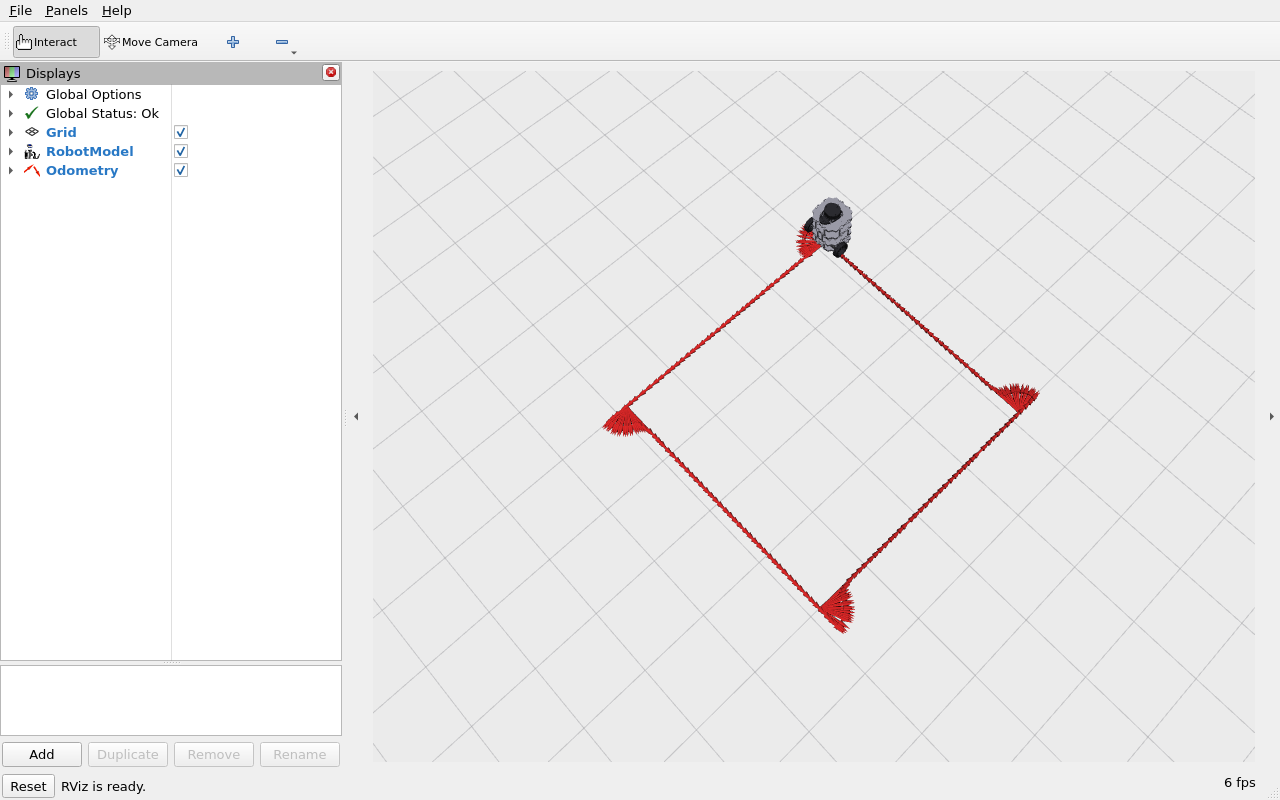Click the Grid display icon
Screen dimensions: 1280x800
(32, 132)
